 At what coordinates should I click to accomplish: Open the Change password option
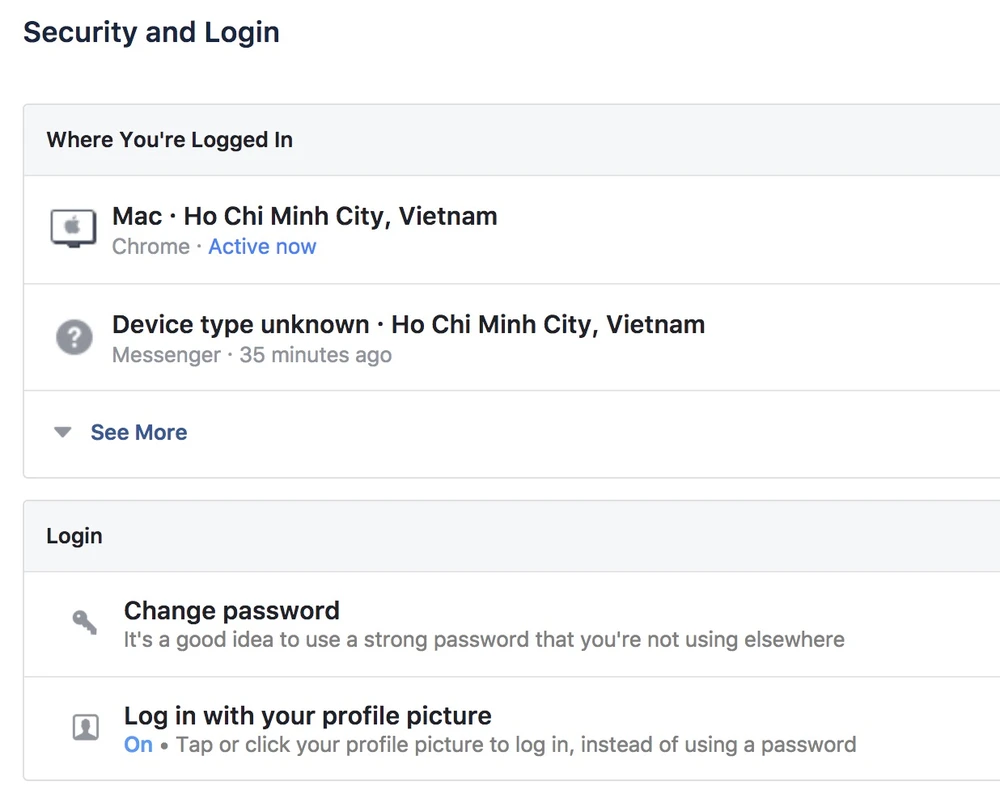pos(231,611)
